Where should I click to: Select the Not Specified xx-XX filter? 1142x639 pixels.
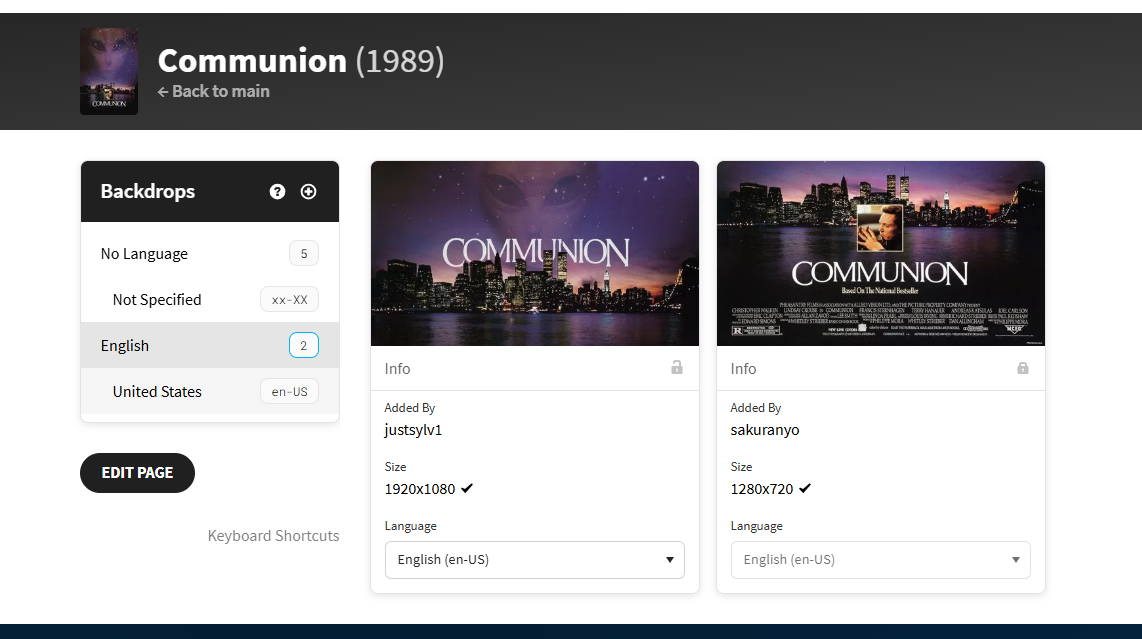[x=210, y=299]
